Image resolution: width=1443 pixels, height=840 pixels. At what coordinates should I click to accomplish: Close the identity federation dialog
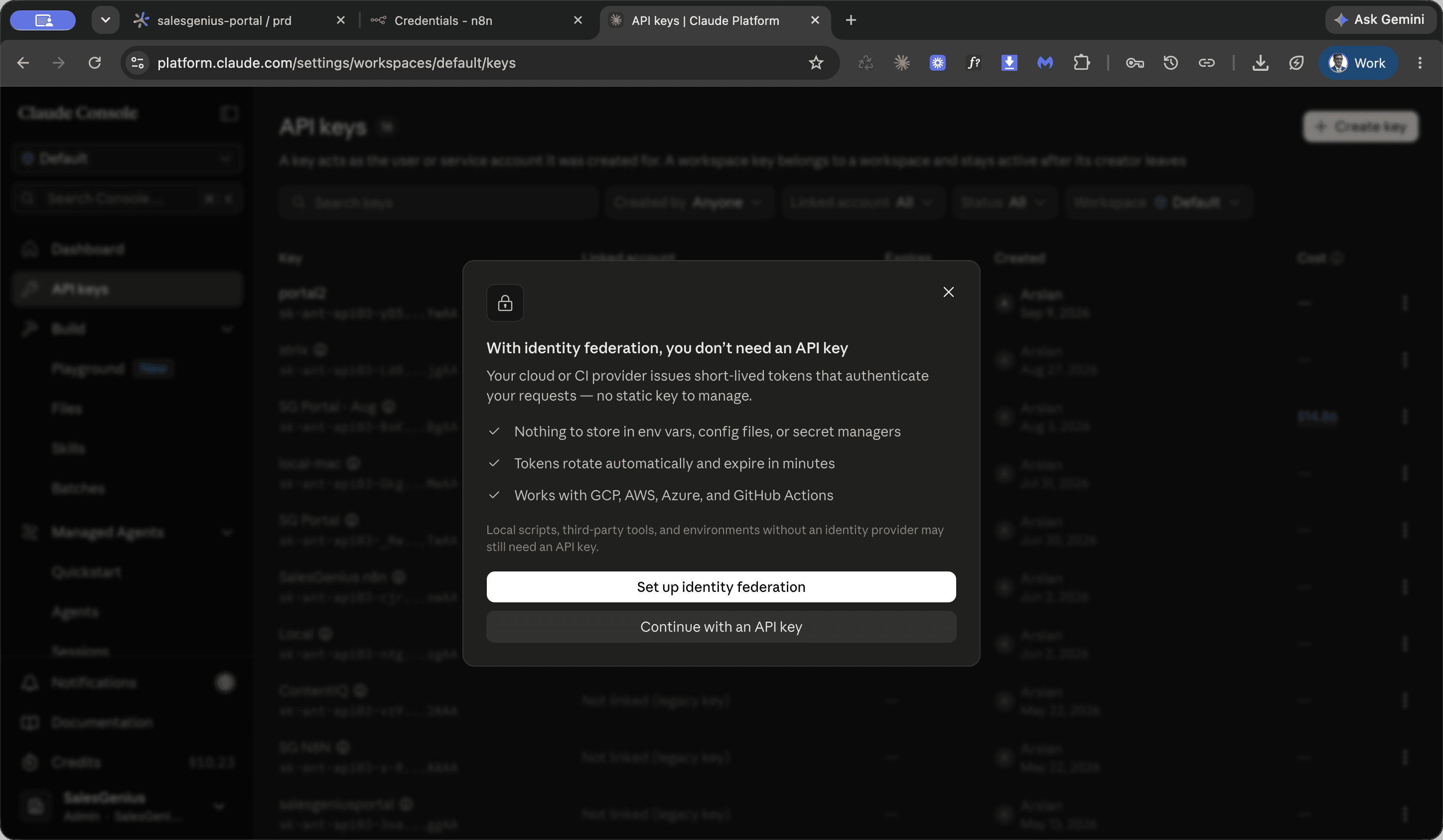point(948,292)
